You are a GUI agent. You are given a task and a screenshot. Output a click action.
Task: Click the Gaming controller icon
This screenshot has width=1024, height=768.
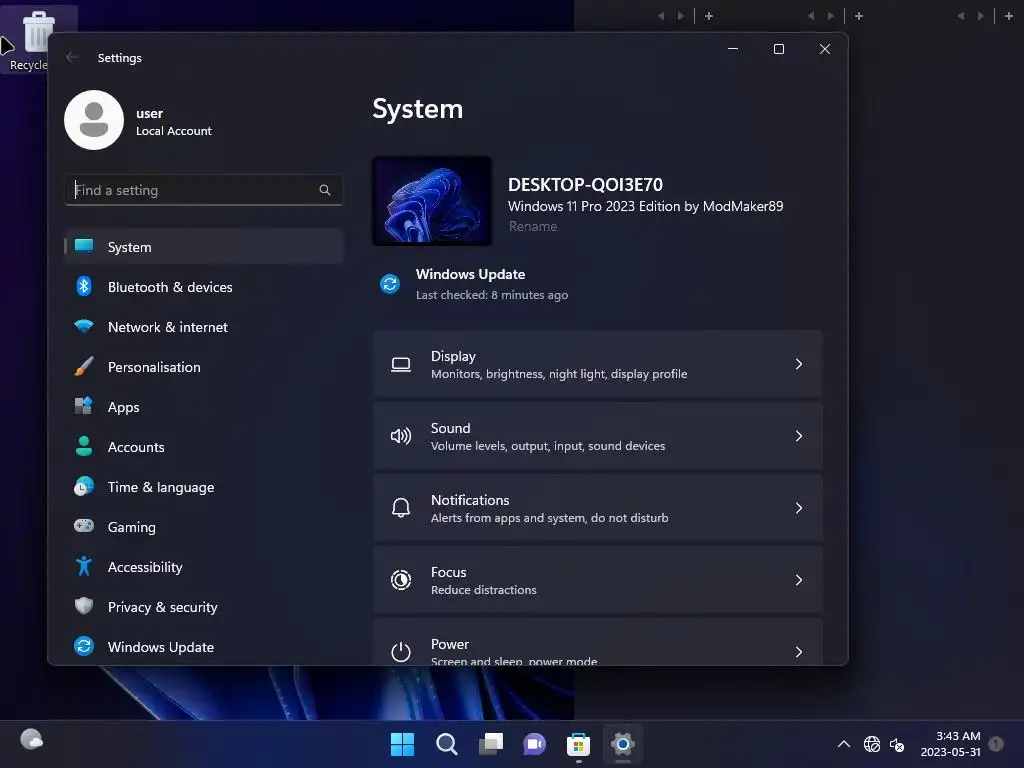click(x=84, y=526)
